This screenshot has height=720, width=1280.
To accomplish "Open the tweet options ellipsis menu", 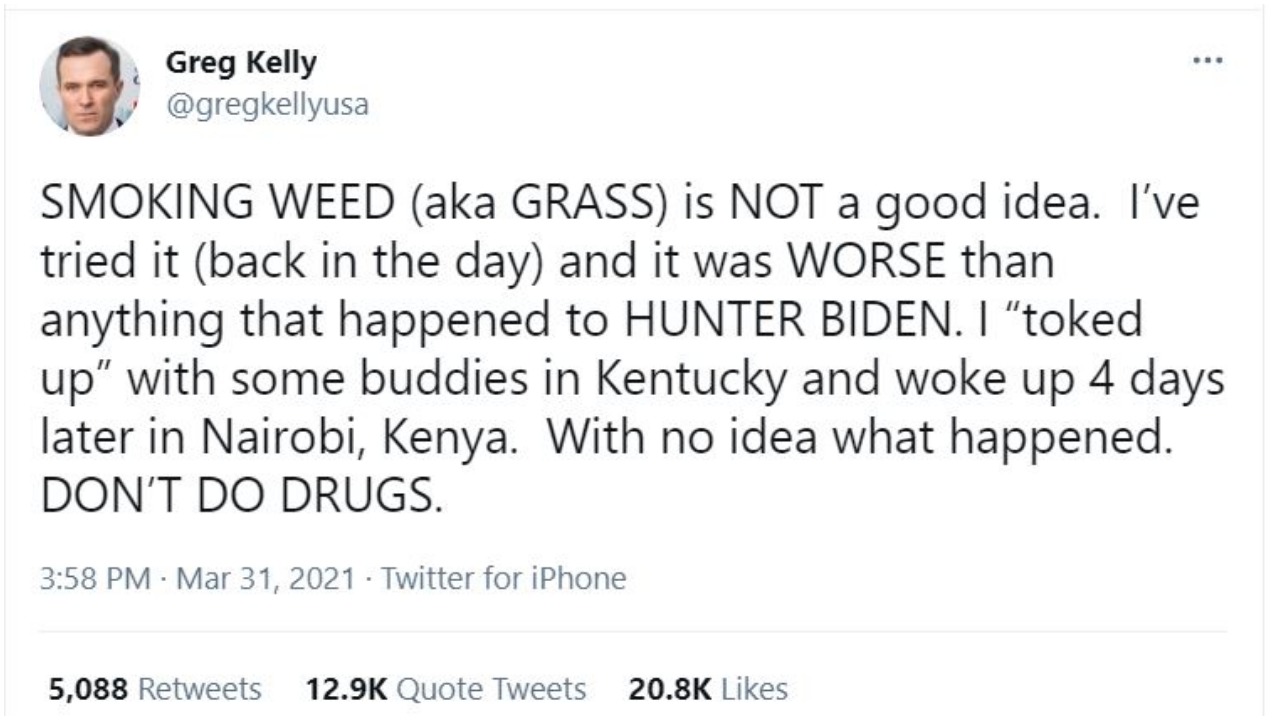I will 1208,60.
